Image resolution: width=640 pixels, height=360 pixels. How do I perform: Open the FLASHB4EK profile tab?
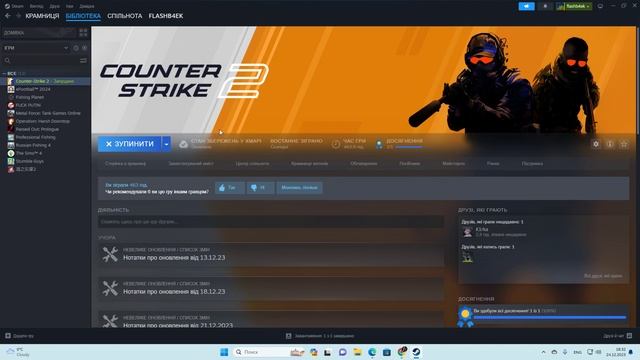[x=166, y=16]
